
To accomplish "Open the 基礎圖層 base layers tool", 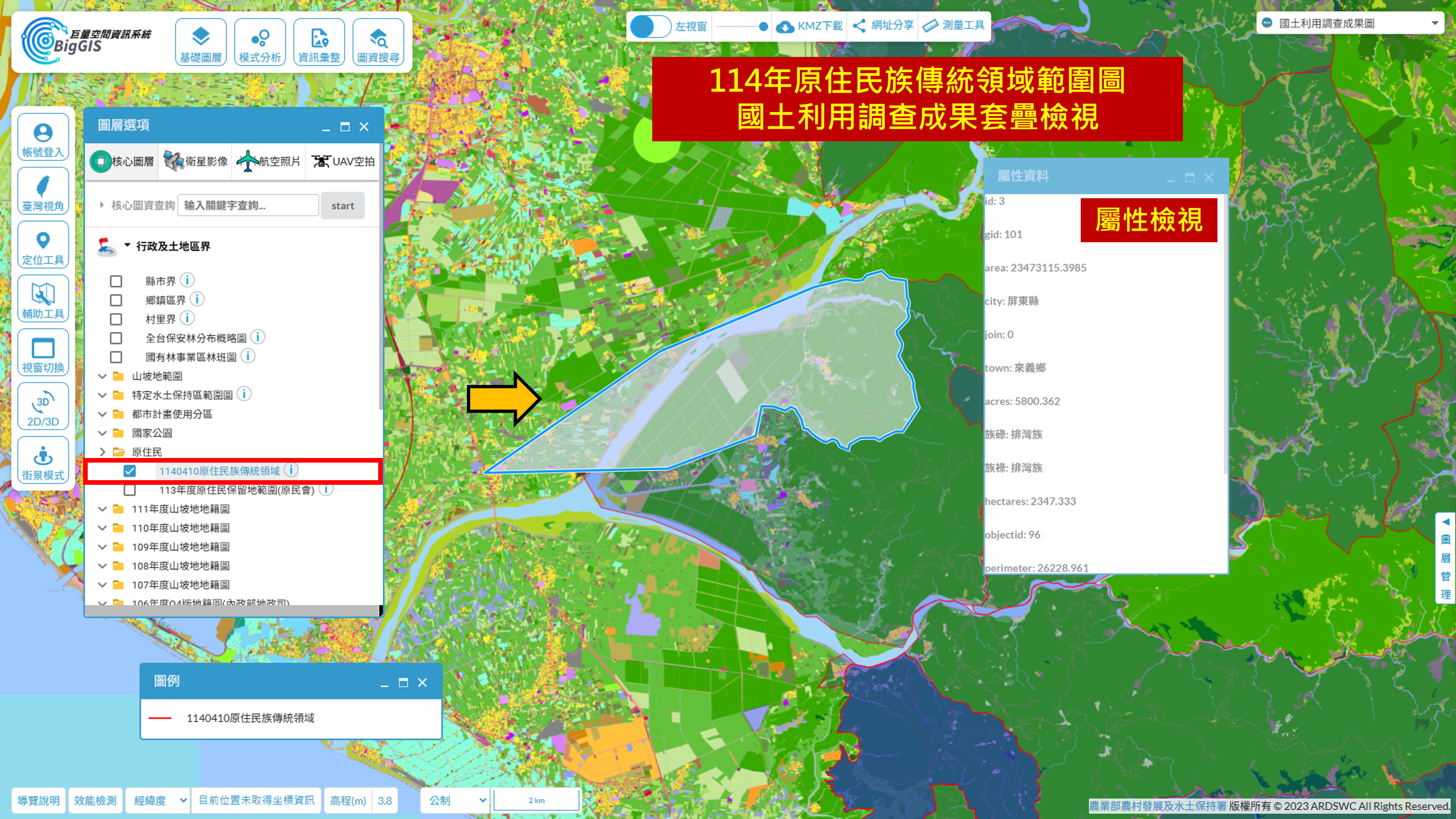I will (x=201, y=42).
